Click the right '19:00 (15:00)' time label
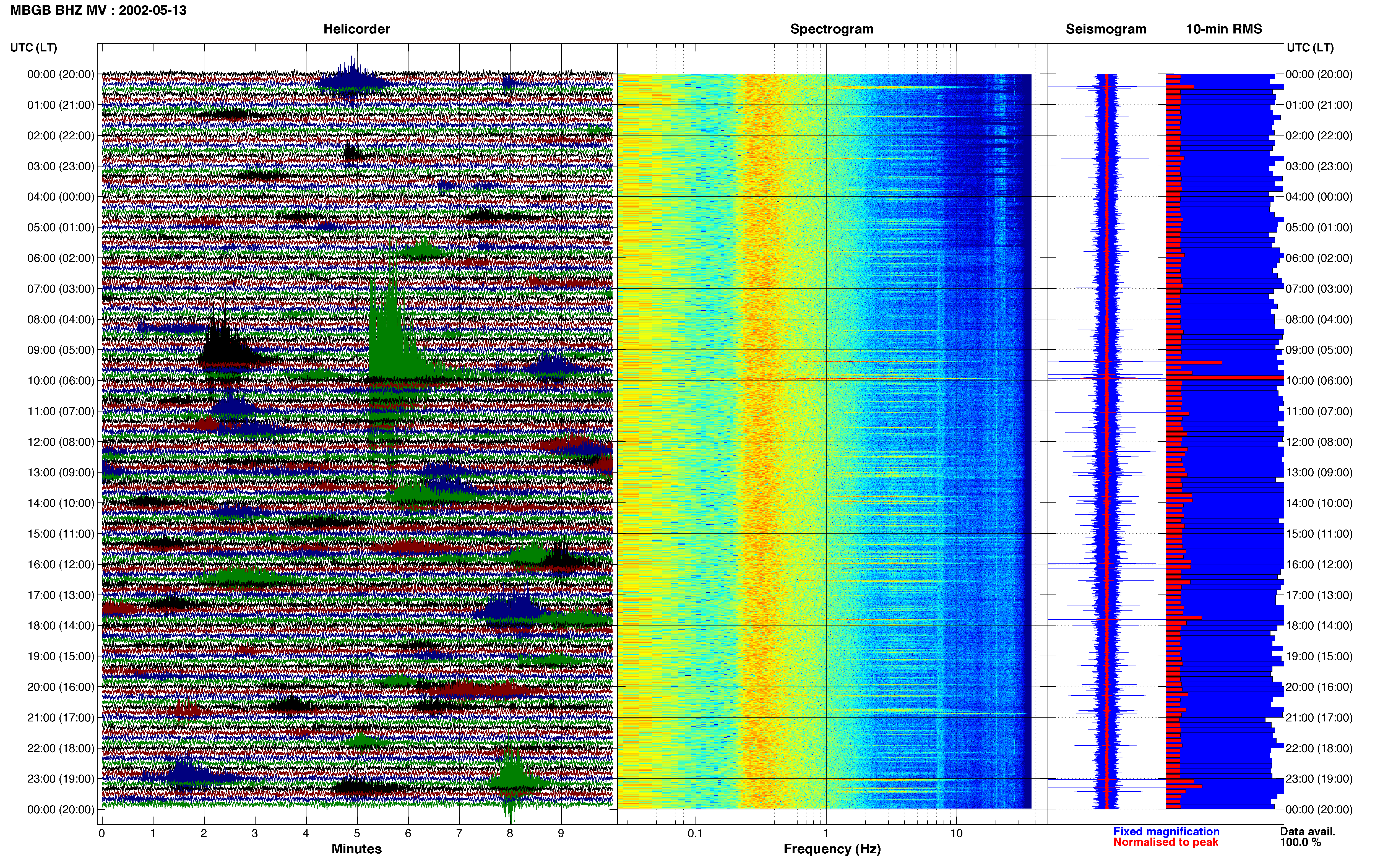Viewport: 1388px width, 868px height. pyautogui.click(x=1319, y=656)
